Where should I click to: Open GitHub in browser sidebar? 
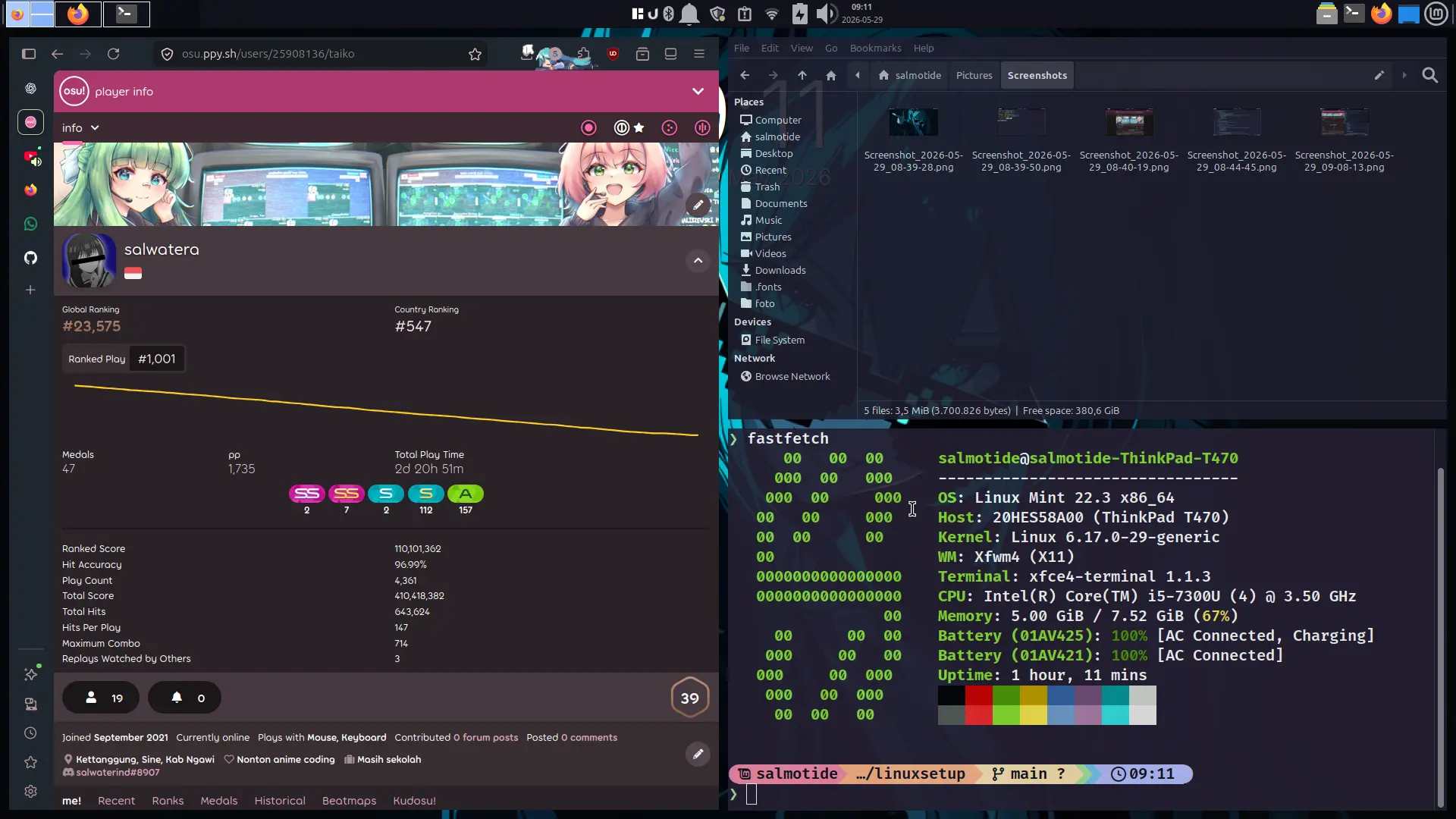30,258
